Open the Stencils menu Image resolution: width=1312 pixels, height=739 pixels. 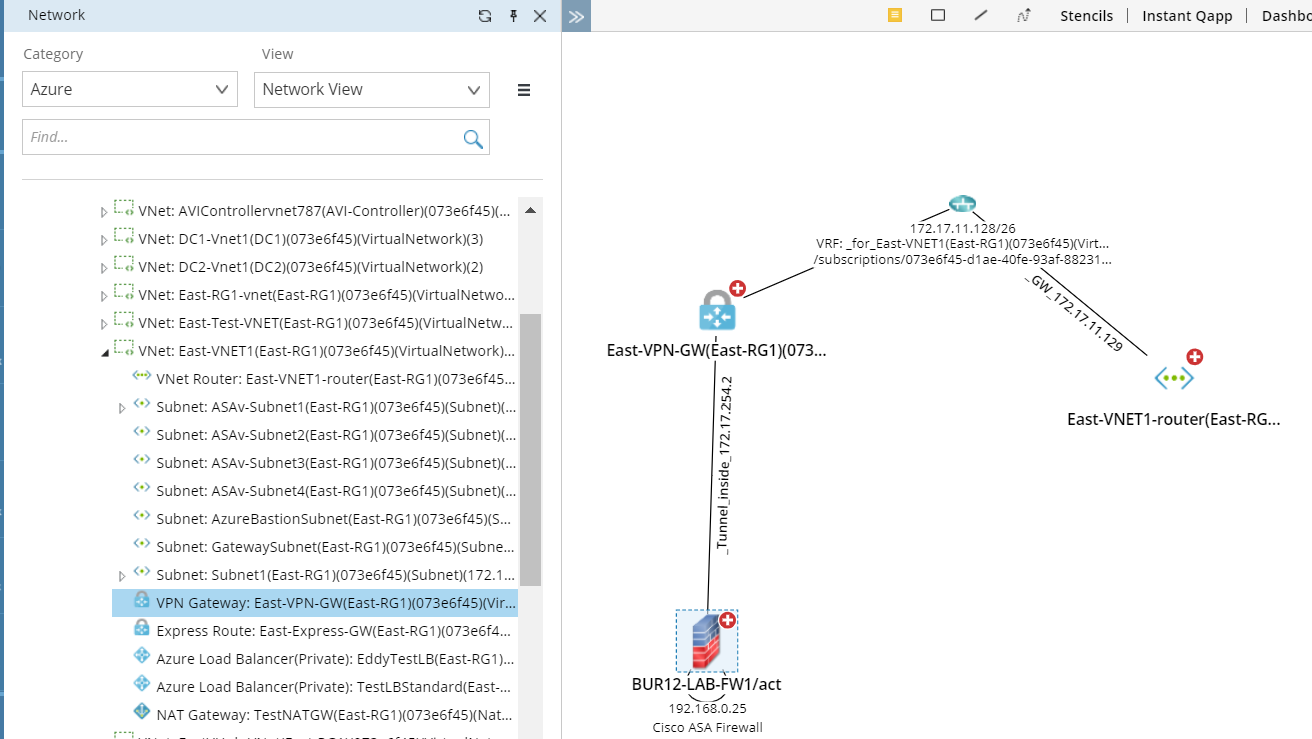point(1086,16)
